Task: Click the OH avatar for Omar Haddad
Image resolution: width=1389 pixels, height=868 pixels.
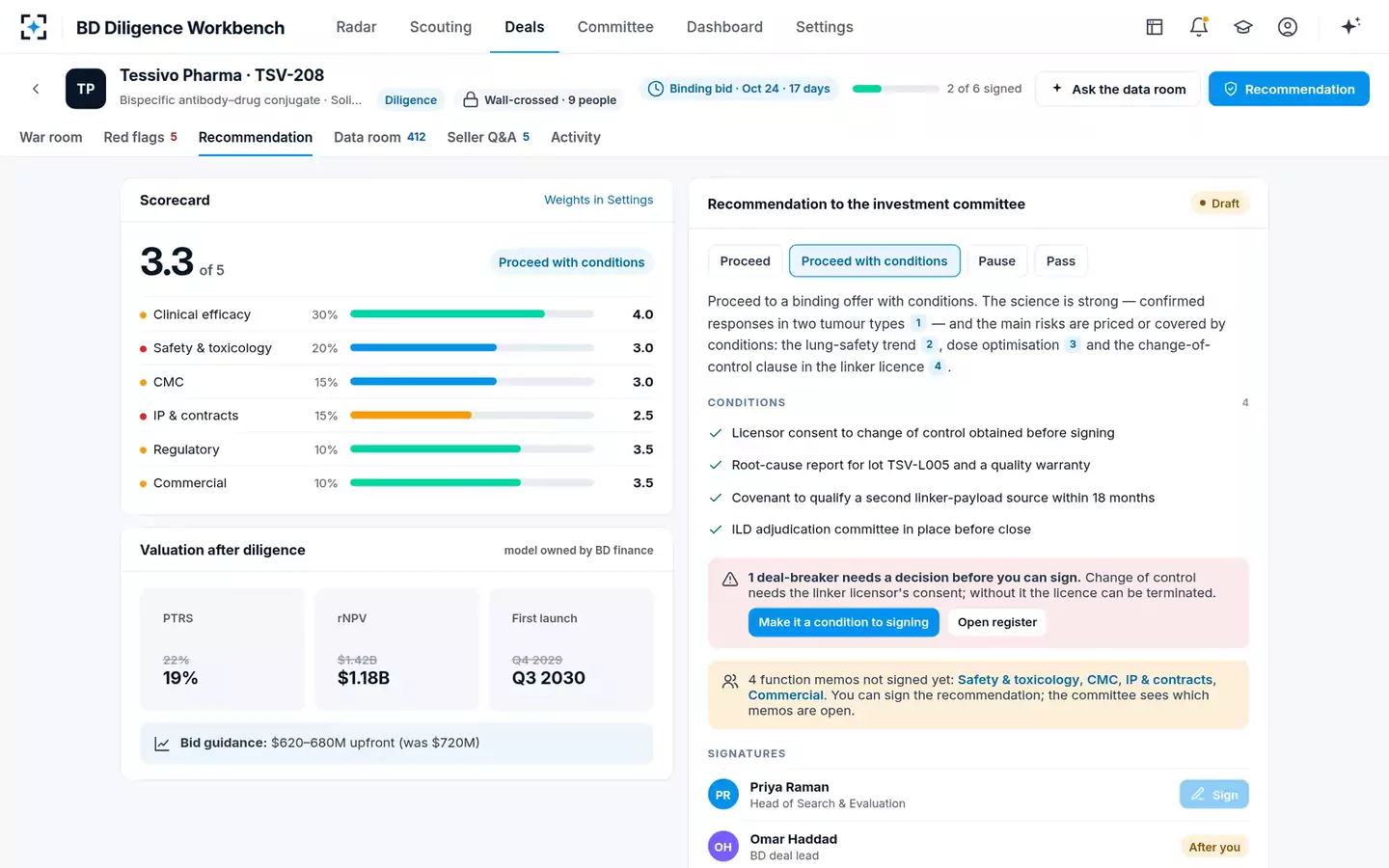Action: [x=723, y=847]
